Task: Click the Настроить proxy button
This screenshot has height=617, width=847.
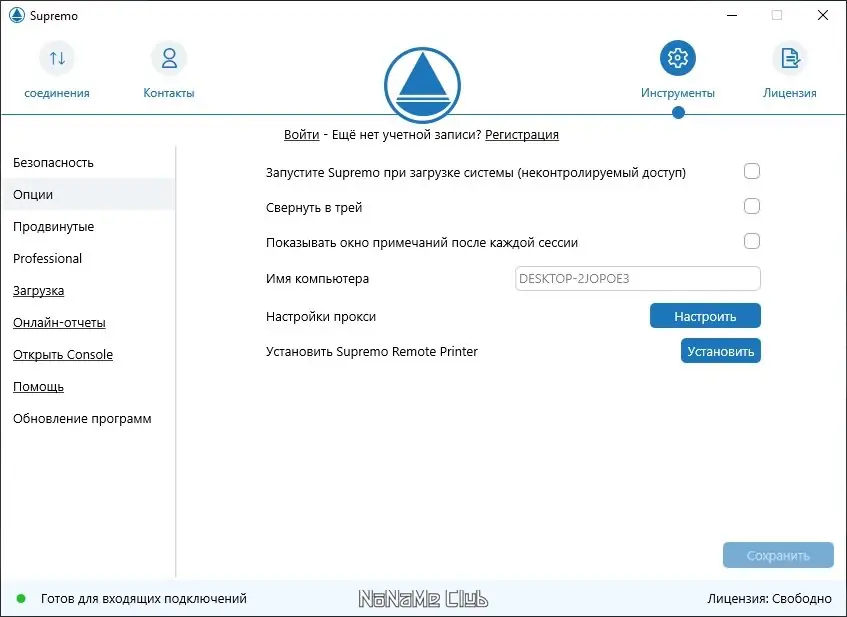Action: 705,315
